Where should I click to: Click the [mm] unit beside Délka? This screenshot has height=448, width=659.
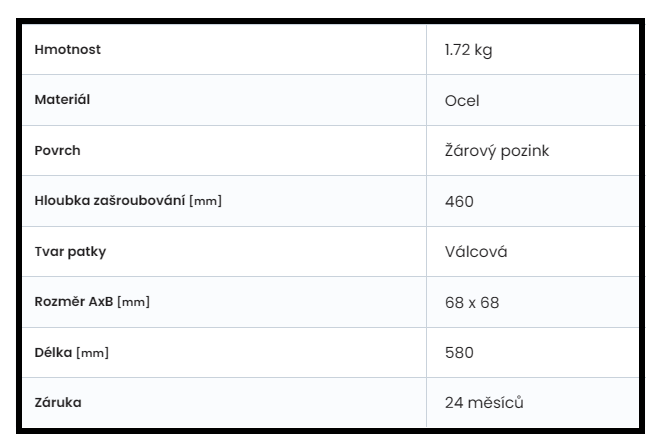coord(90,352)
